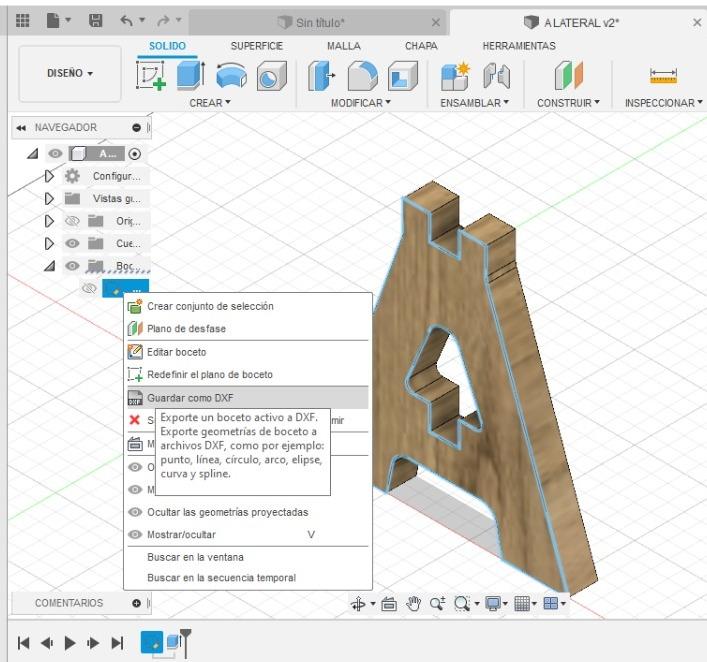Expand the Vistas guardadas node
The image size is (707, 662).
[x=49, y=198]
